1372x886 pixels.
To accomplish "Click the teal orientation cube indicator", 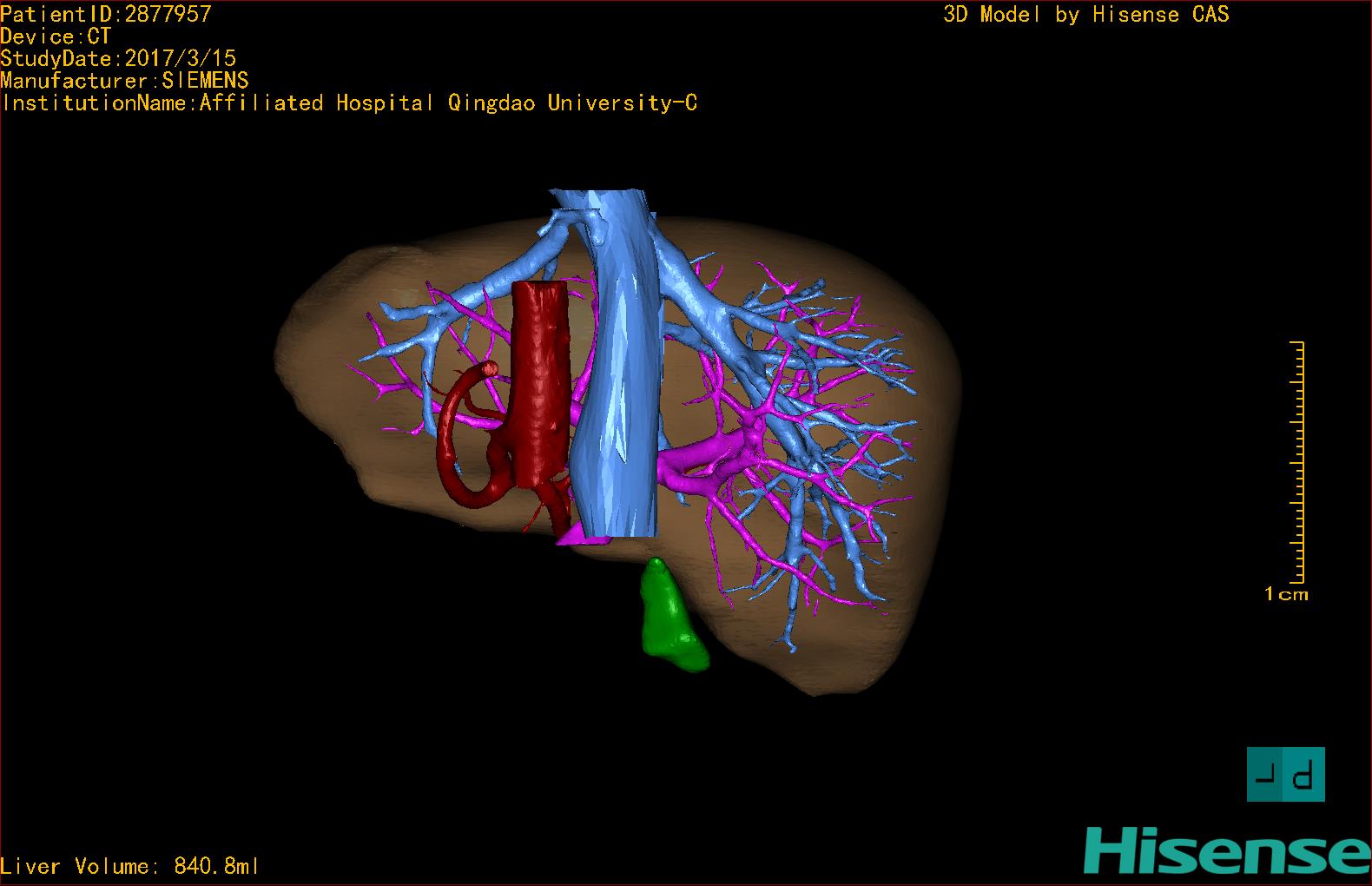I will pos(1285,774).
